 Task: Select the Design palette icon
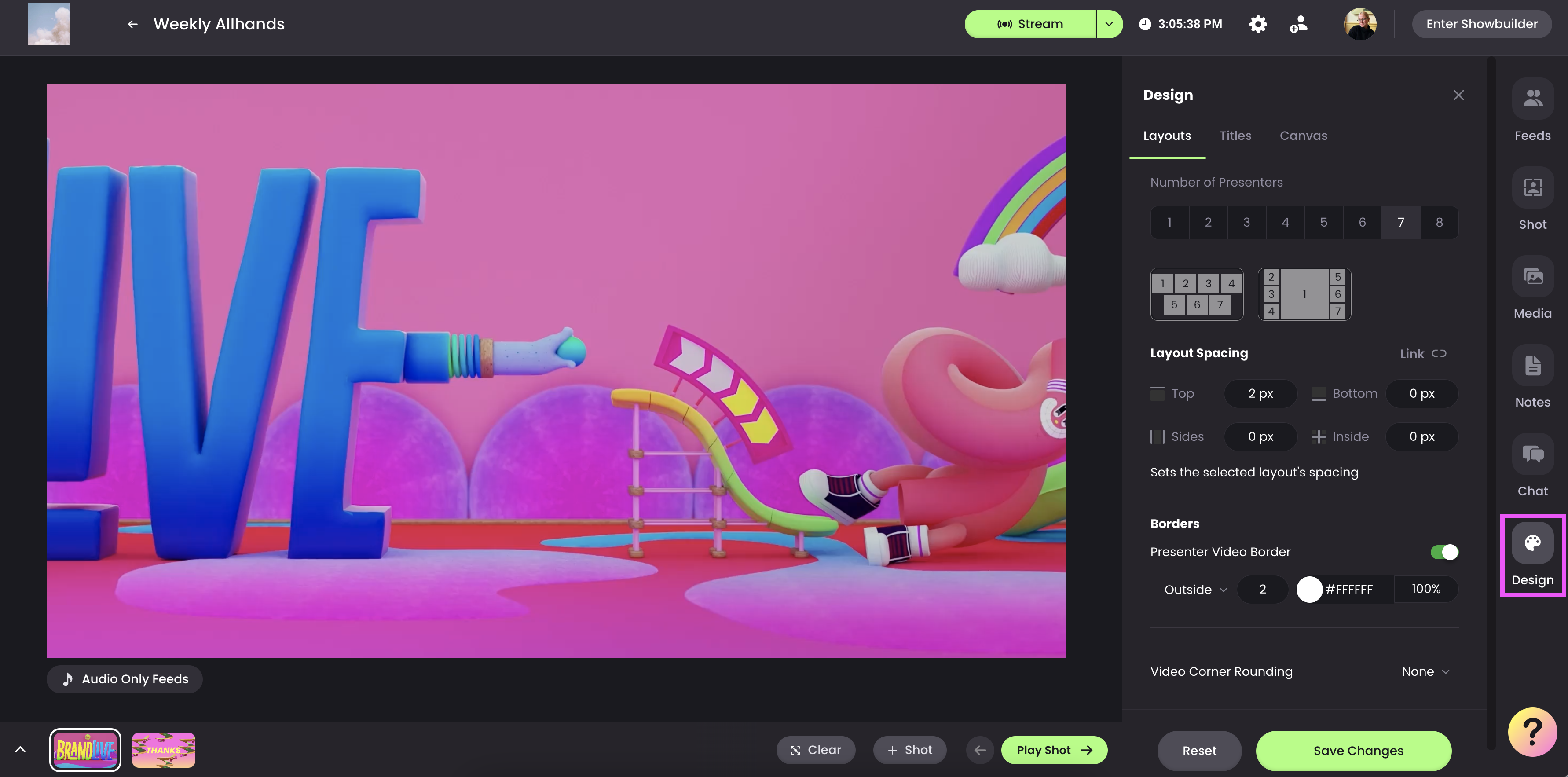[x=1532, y=543]
